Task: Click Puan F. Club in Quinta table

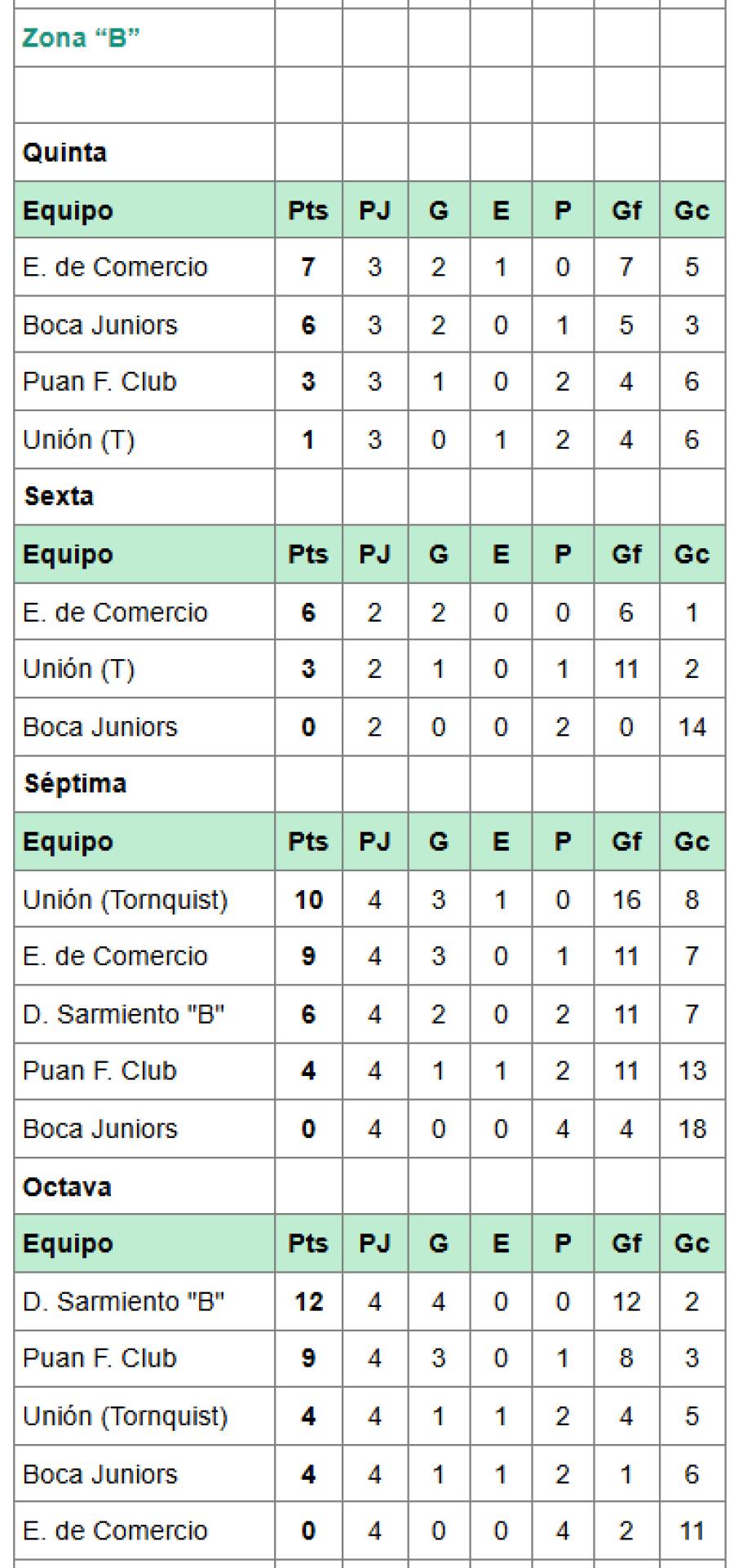Action: (x=99, y=382)
